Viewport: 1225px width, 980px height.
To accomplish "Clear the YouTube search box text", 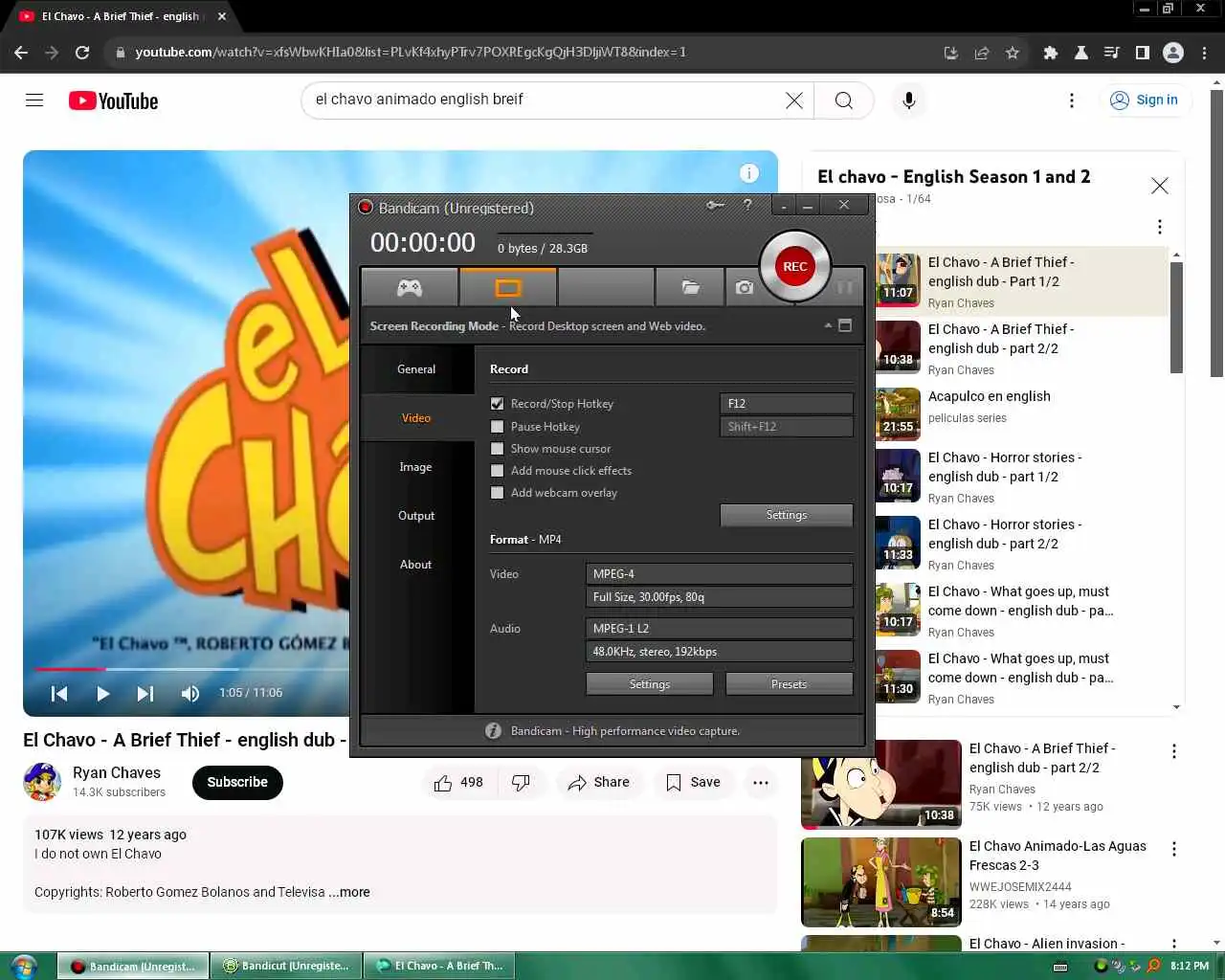I will pos(794,100).
